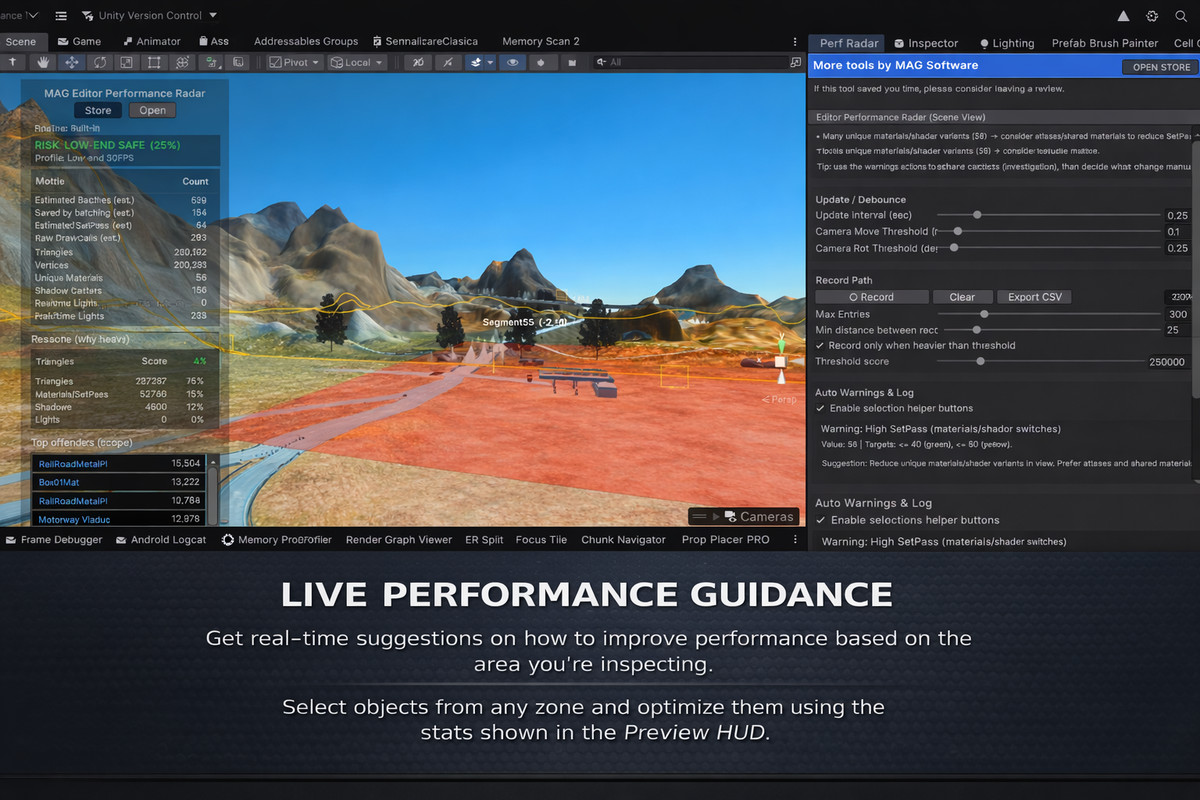The height and width of the screenshot is (800, 1200).
Task: Switch to the Lighting tab
Action: [1006, 44]
